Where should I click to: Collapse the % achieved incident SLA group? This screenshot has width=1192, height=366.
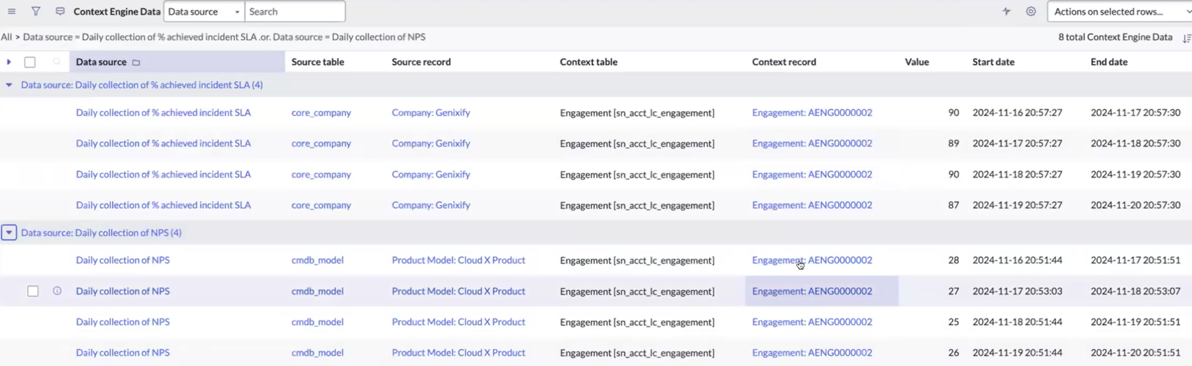click(x=9, y=85)
